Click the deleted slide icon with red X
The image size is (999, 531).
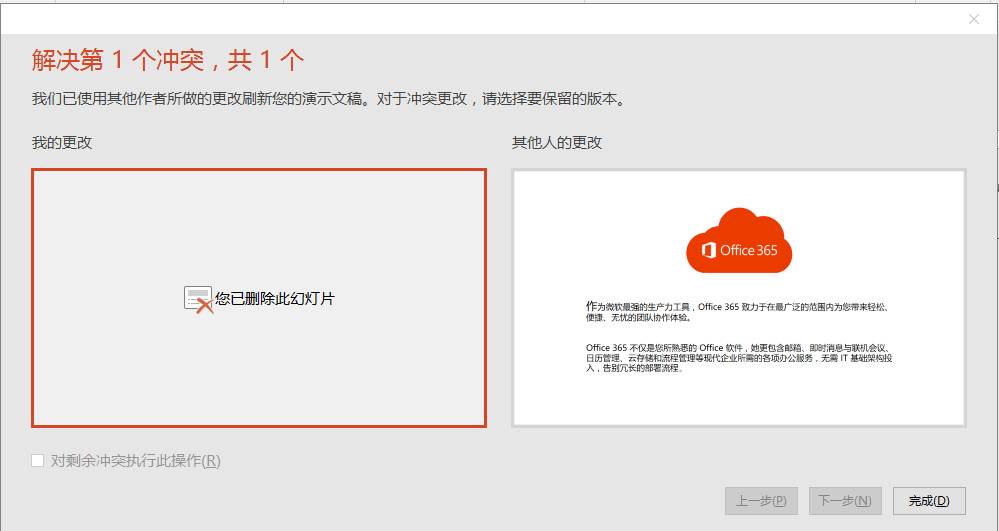[x=198, y=300]
